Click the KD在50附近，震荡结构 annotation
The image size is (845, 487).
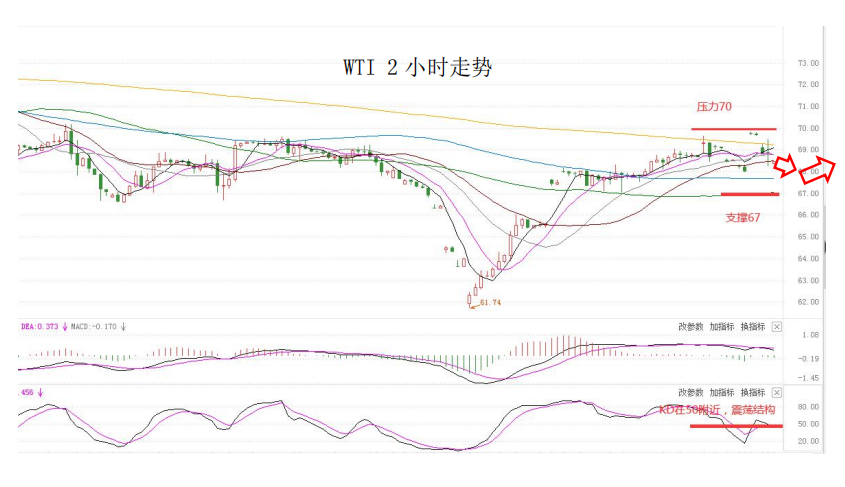coord(717,410)
